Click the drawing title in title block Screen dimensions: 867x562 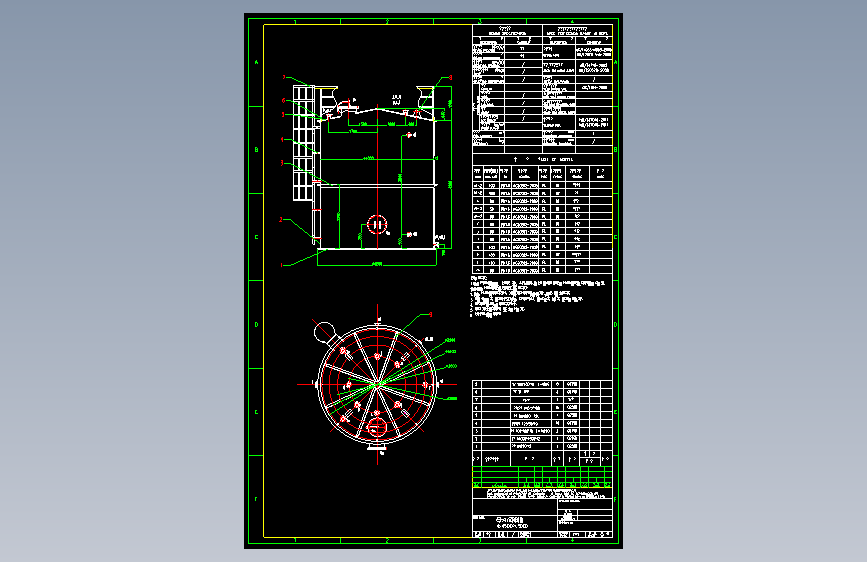point(512,522)
